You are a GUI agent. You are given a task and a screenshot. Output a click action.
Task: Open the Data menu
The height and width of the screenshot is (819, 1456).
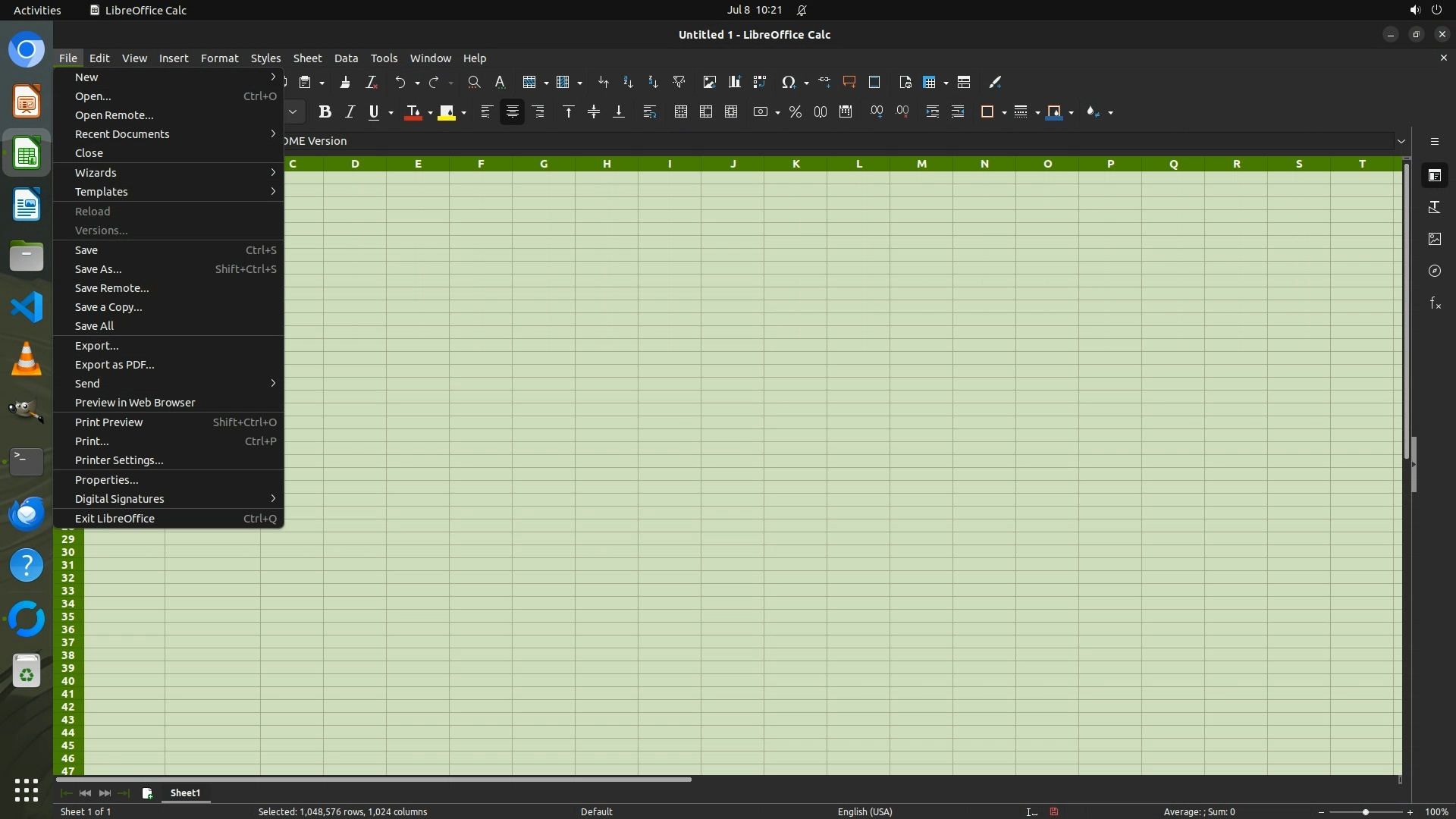[x=346, y=58]
